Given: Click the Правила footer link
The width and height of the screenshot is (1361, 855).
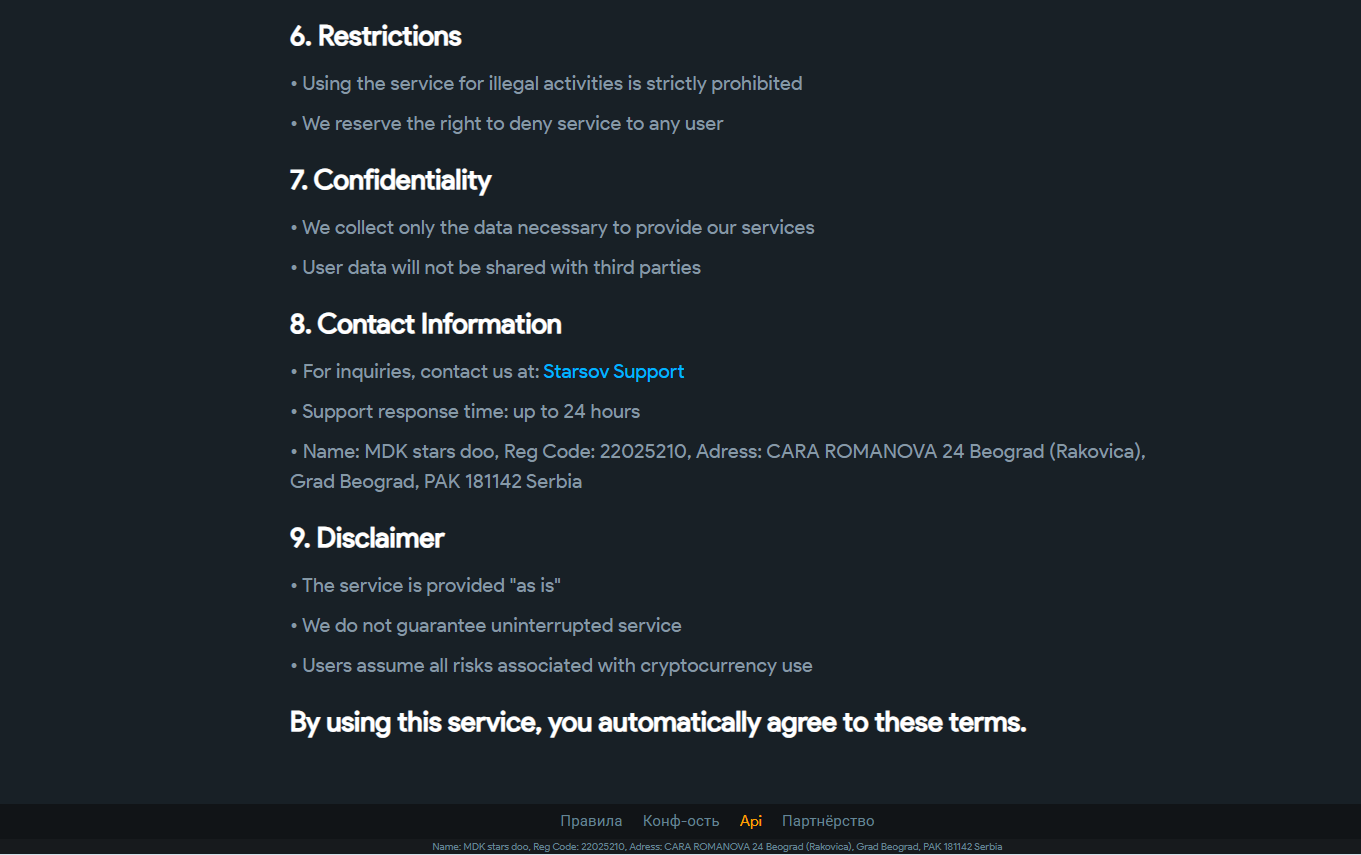Looking at the screenshot, I should [x=591, y=821].
